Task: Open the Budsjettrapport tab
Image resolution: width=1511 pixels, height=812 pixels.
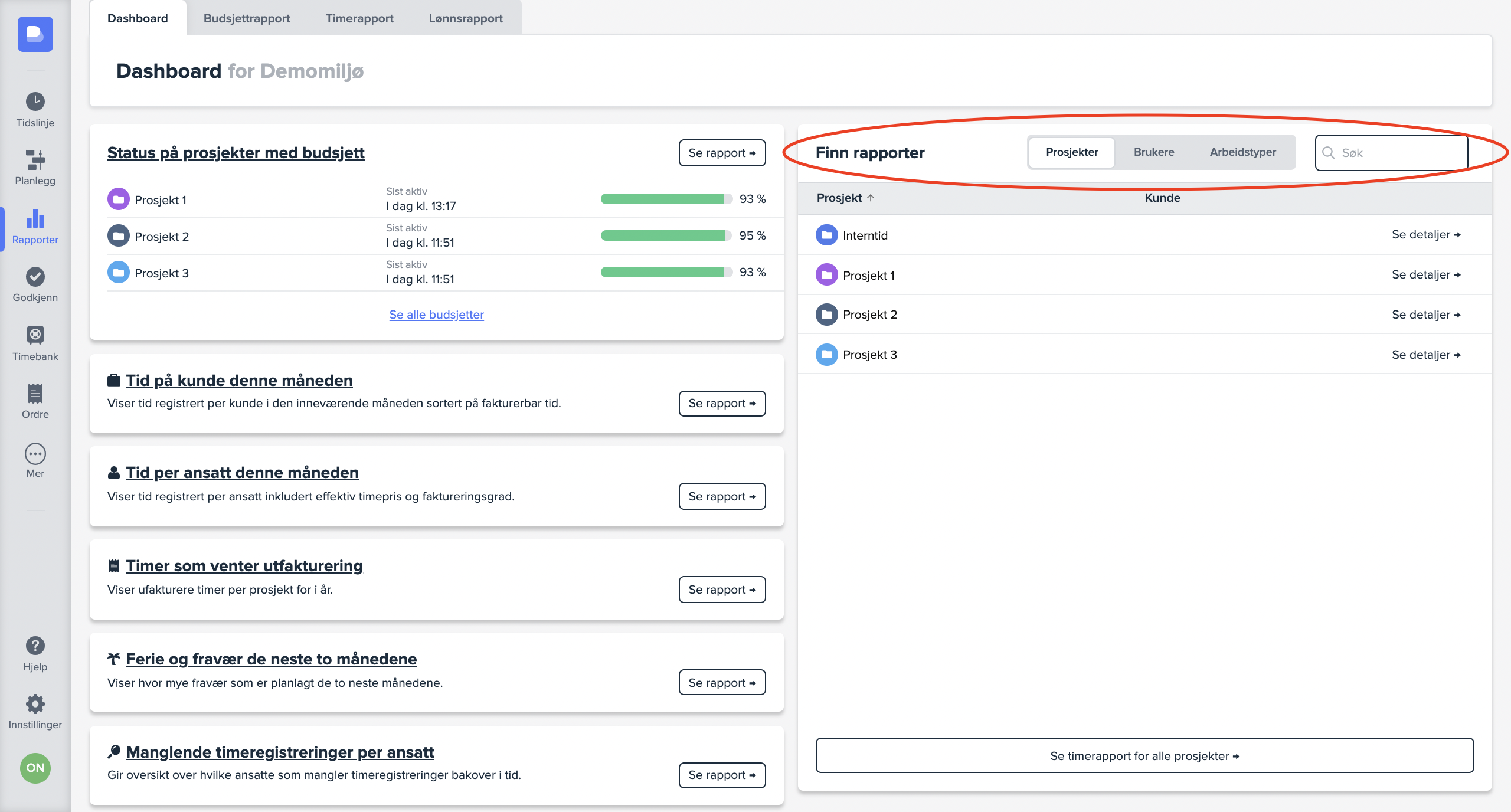Action: pos(247,18)
